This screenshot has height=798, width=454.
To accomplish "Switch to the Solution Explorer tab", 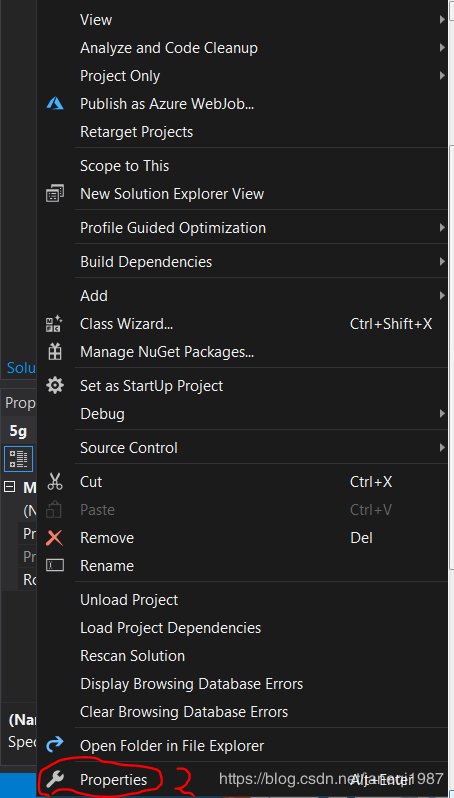I will pyautogui.click(x=21, y=367).
